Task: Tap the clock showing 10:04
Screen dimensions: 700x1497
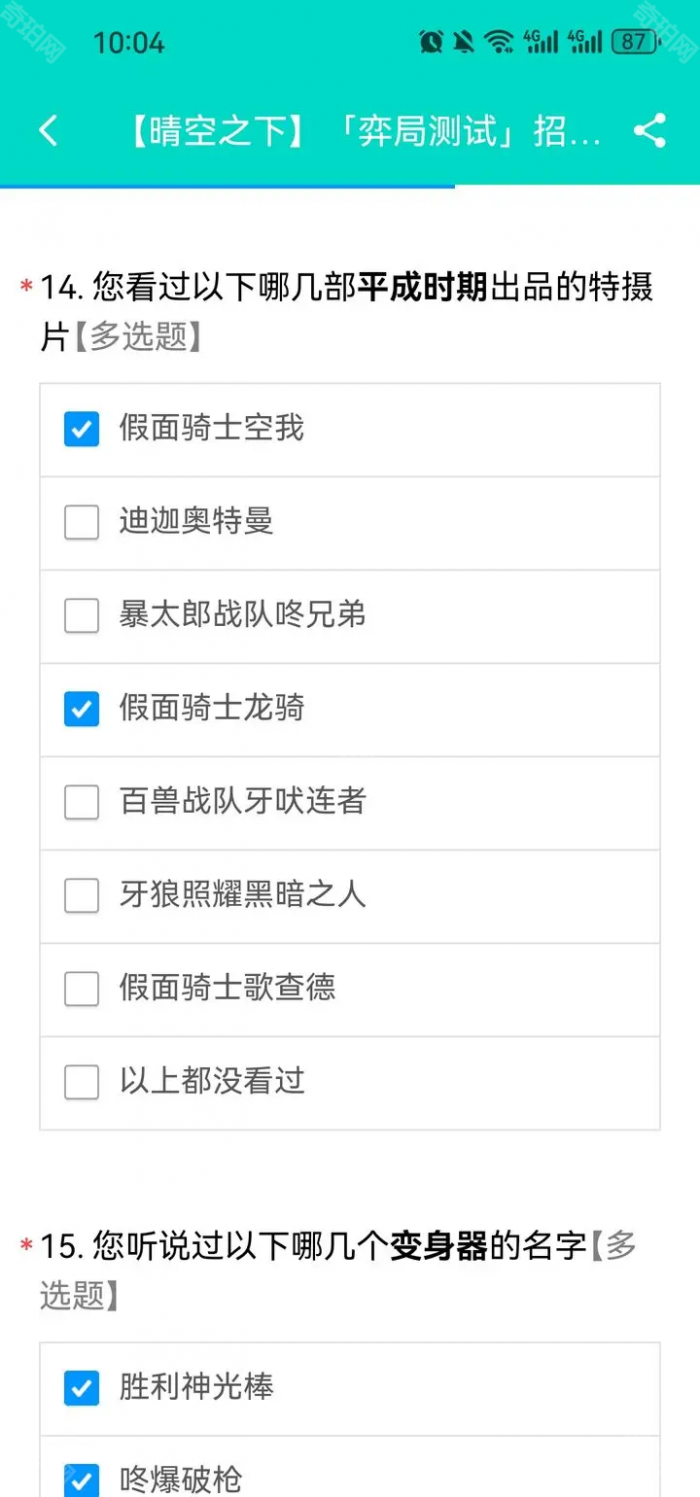Action: tap(128, 42)
